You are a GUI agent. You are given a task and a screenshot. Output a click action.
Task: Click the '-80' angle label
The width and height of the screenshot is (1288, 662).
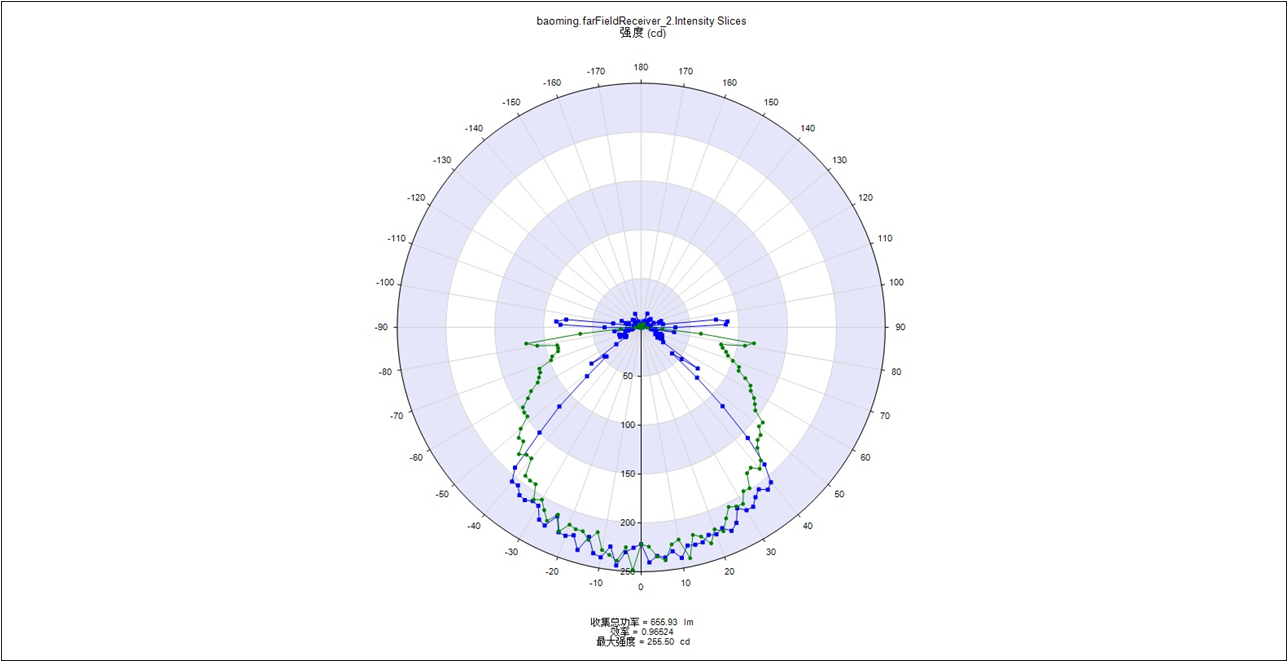pyautogui.click(x=385, y=371)
